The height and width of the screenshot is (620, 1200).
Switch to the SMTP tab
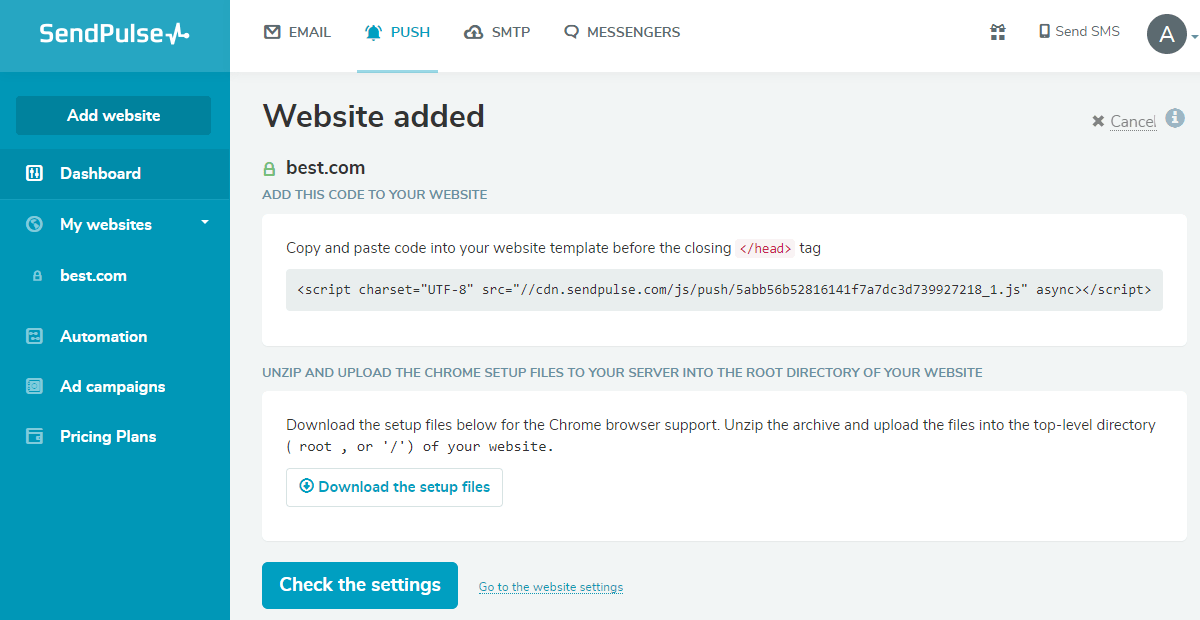coord(497,32)
